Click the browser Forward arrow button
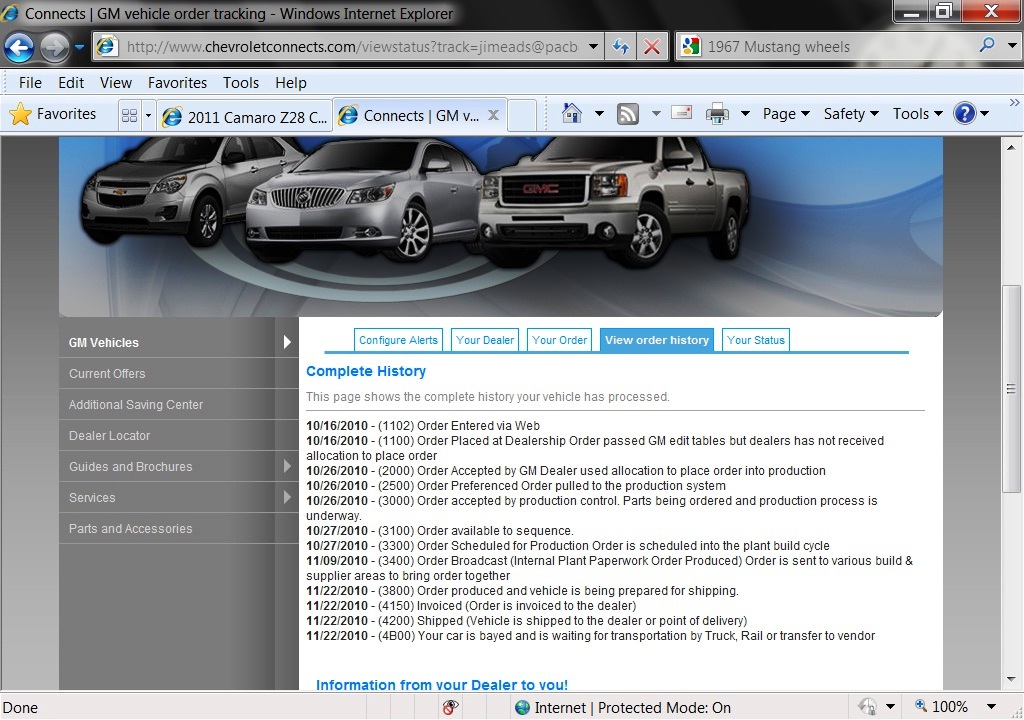 click(54, 47)
